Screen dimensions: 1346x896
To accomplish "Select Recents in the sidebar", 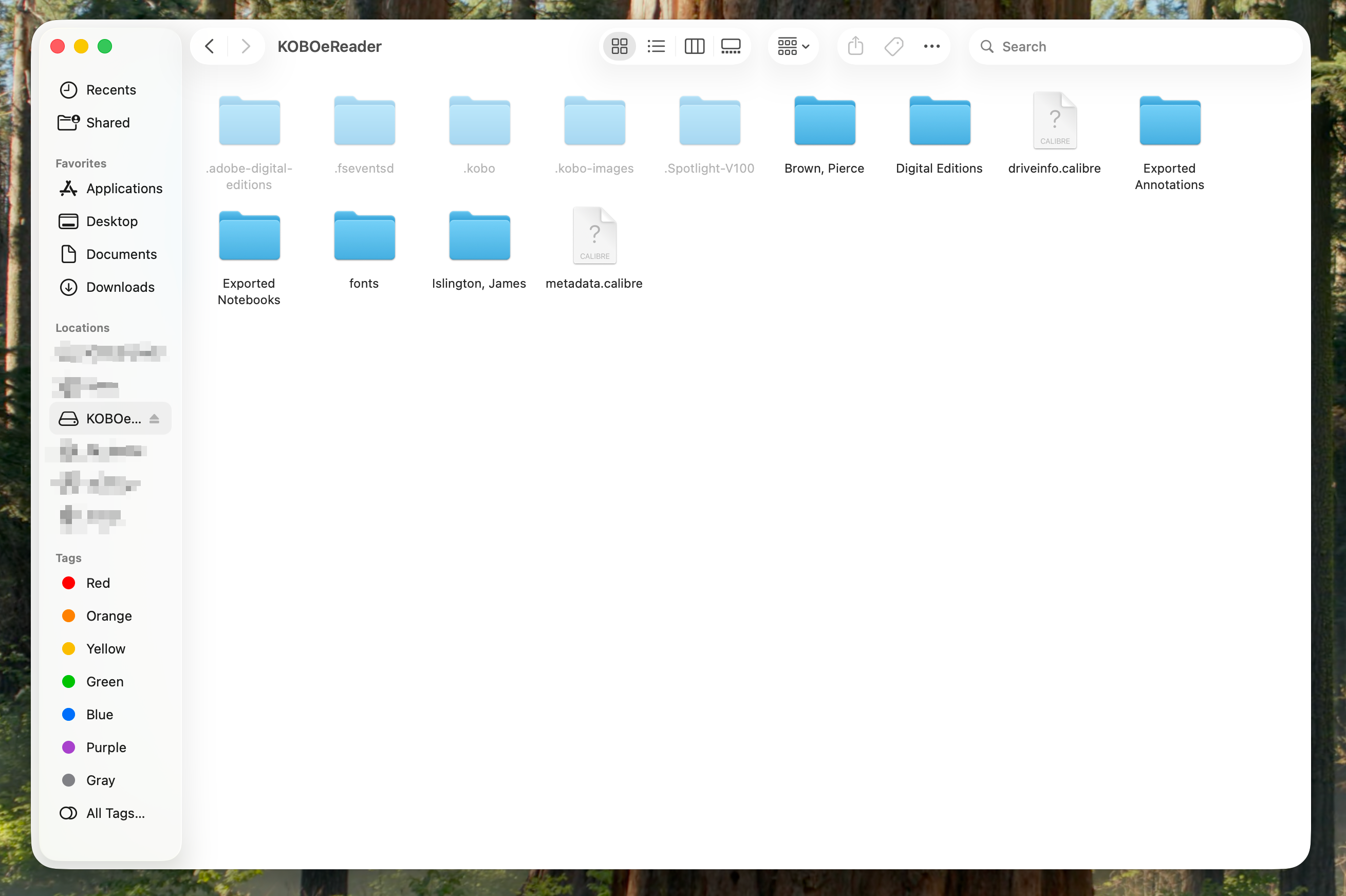I will (x=110, y=90).
